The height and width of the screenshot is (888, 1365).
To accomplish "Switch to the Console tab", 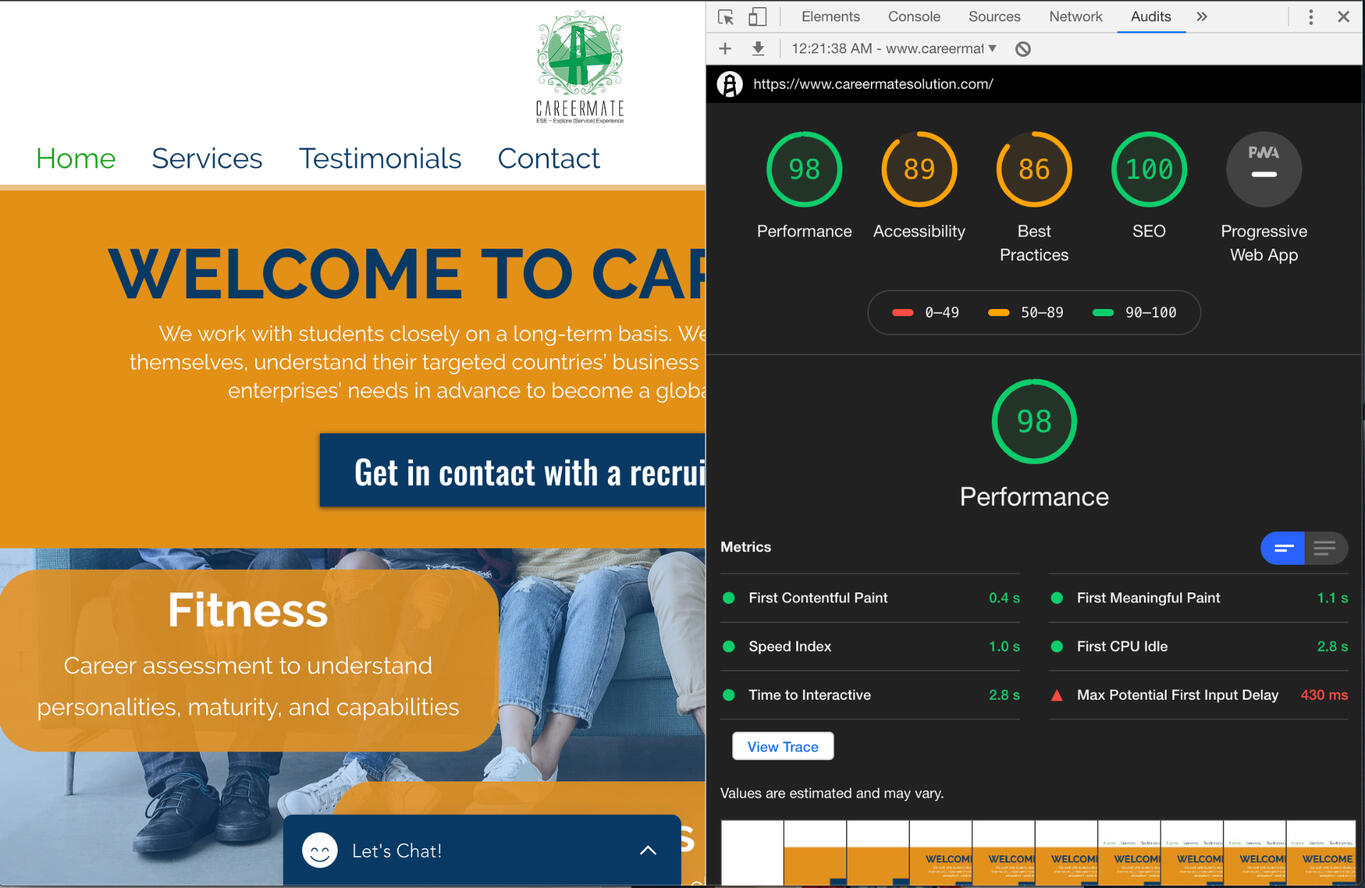I will [913, 17].
